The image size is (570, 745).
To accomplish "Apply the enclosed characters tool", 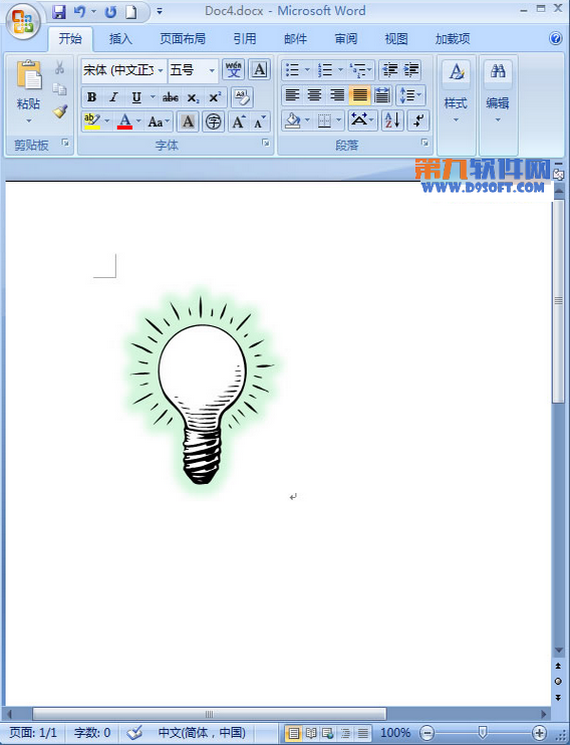I will (213, 122).
